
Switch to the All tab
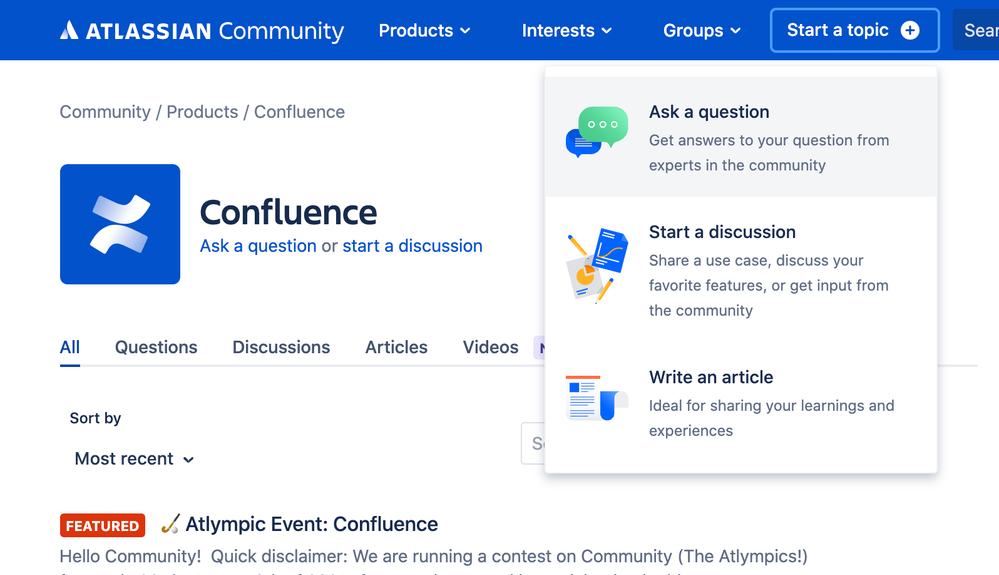pos(69,347)
